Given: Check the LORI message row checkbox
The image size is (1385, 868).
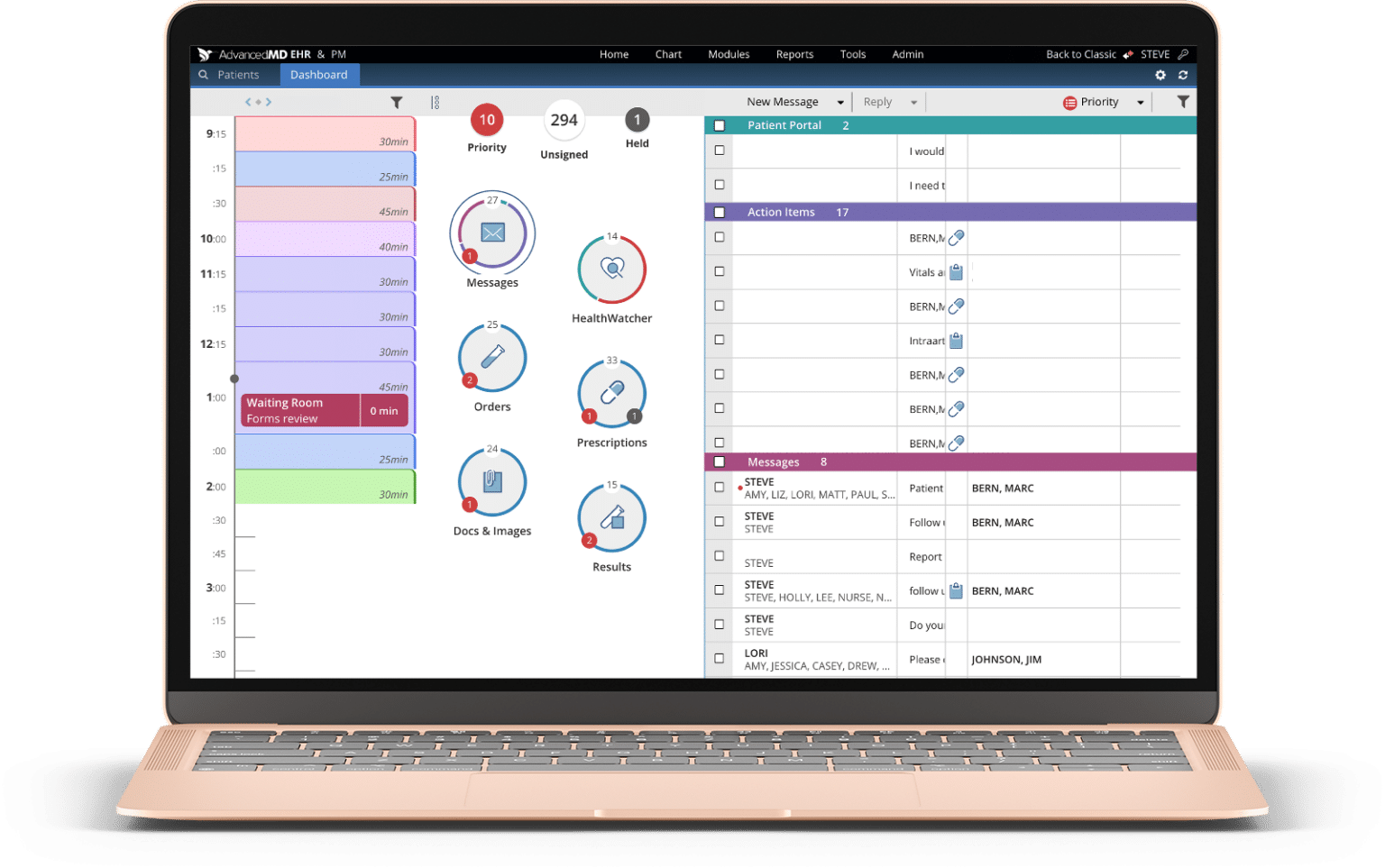Looking at the screenshot, I should [720, 659].
